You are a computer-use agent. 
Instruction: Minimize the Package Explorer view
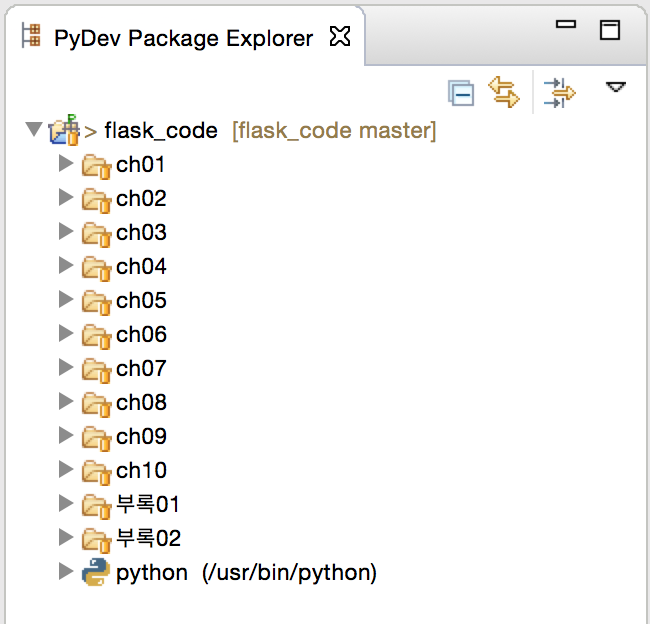[x=566, y=24]
